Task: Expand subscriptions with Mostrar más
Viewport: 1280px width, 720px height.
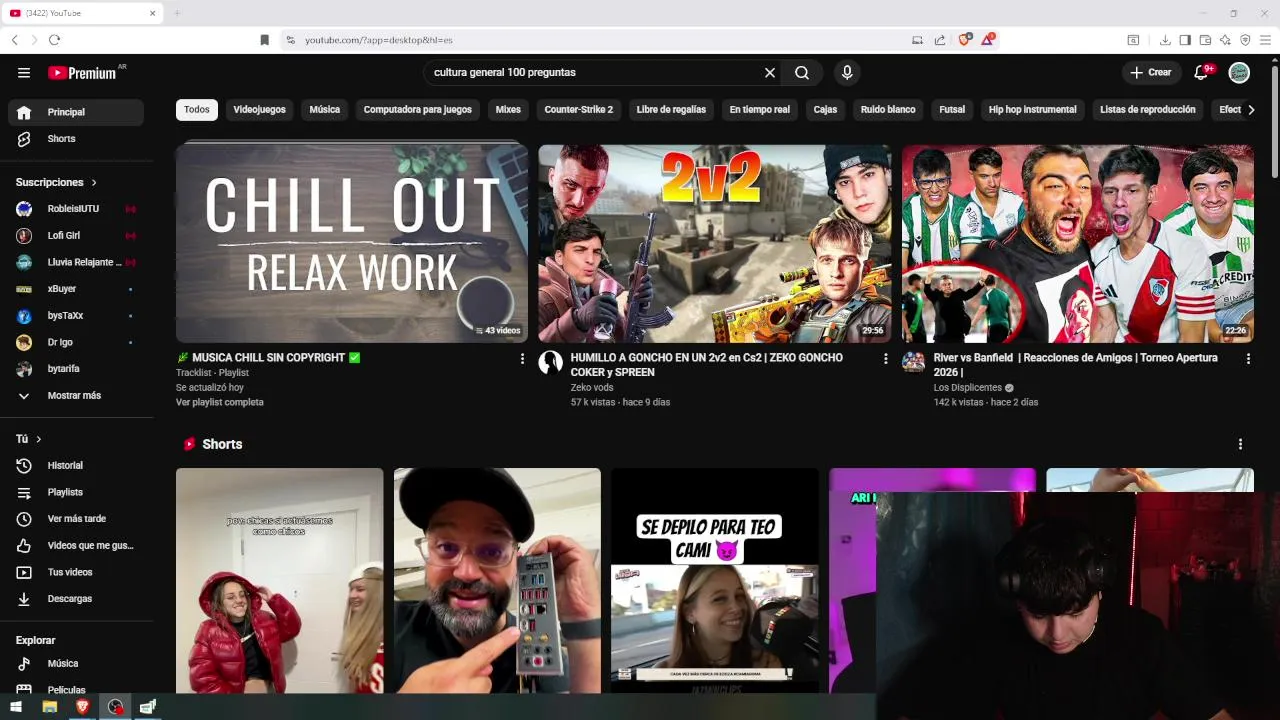Action: (76, 395)
